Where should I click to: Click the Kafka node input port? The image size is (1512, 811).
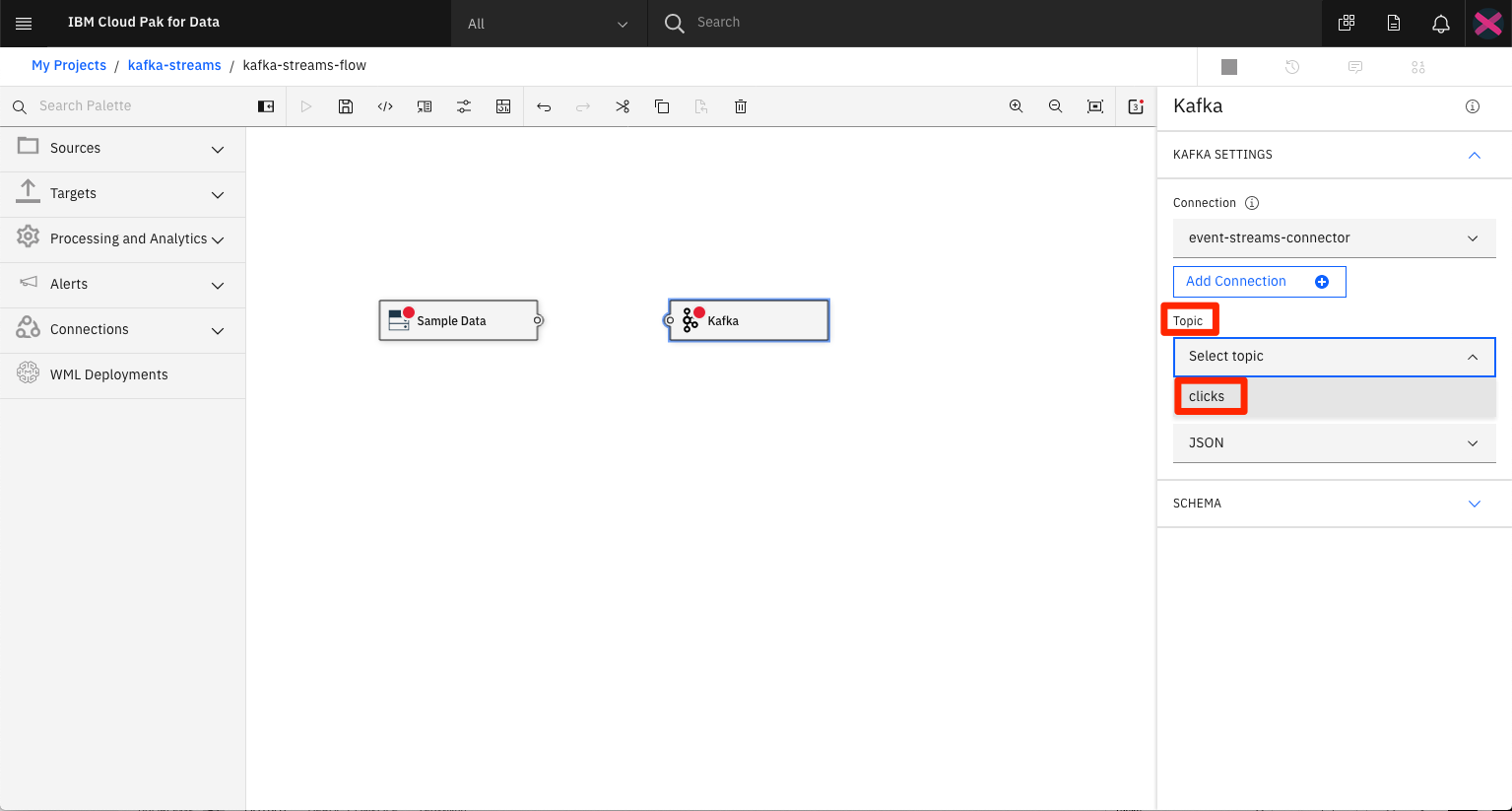coord(670,320)
